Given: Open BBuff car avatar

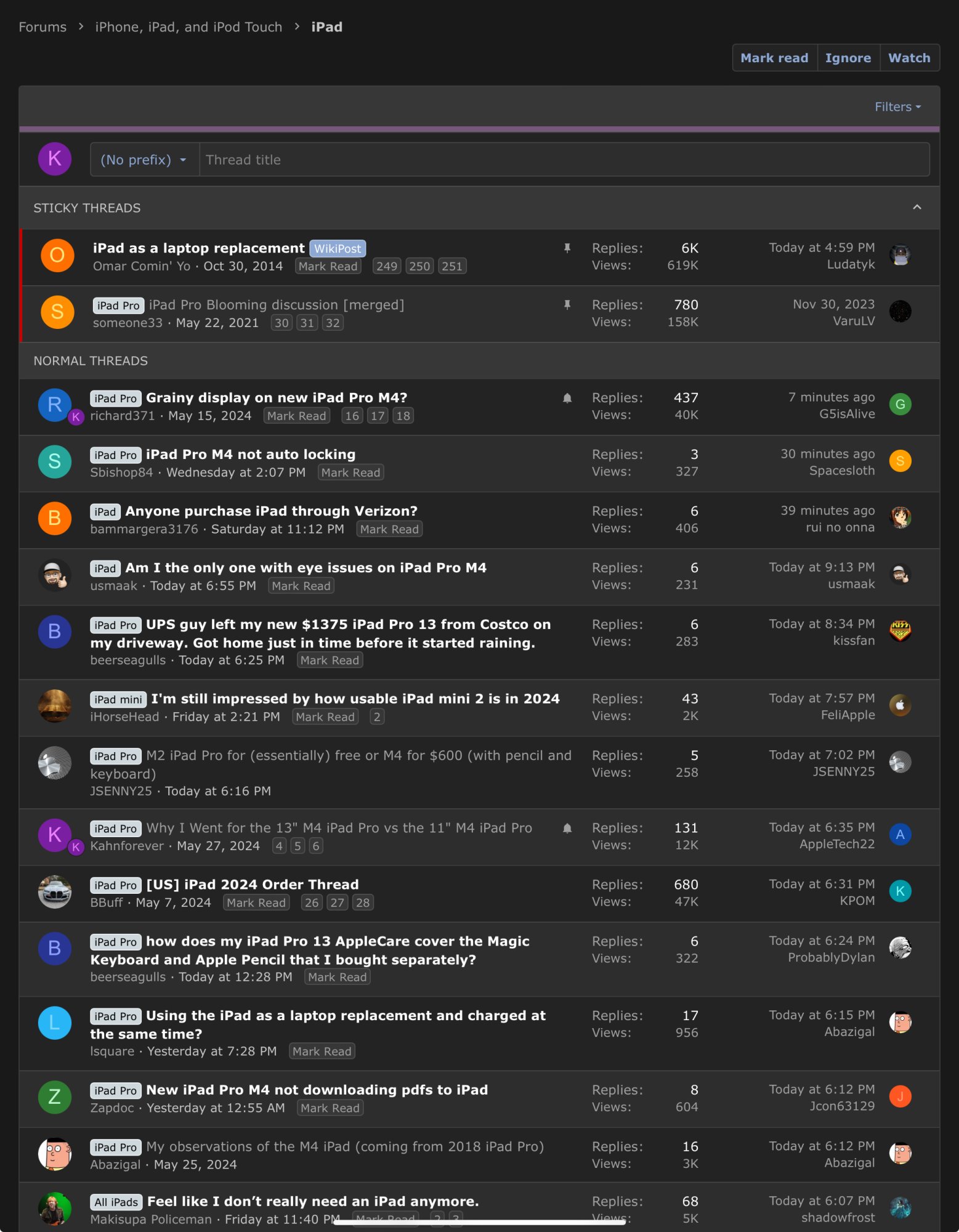Looking at the screenshot, I should [55, 891].
